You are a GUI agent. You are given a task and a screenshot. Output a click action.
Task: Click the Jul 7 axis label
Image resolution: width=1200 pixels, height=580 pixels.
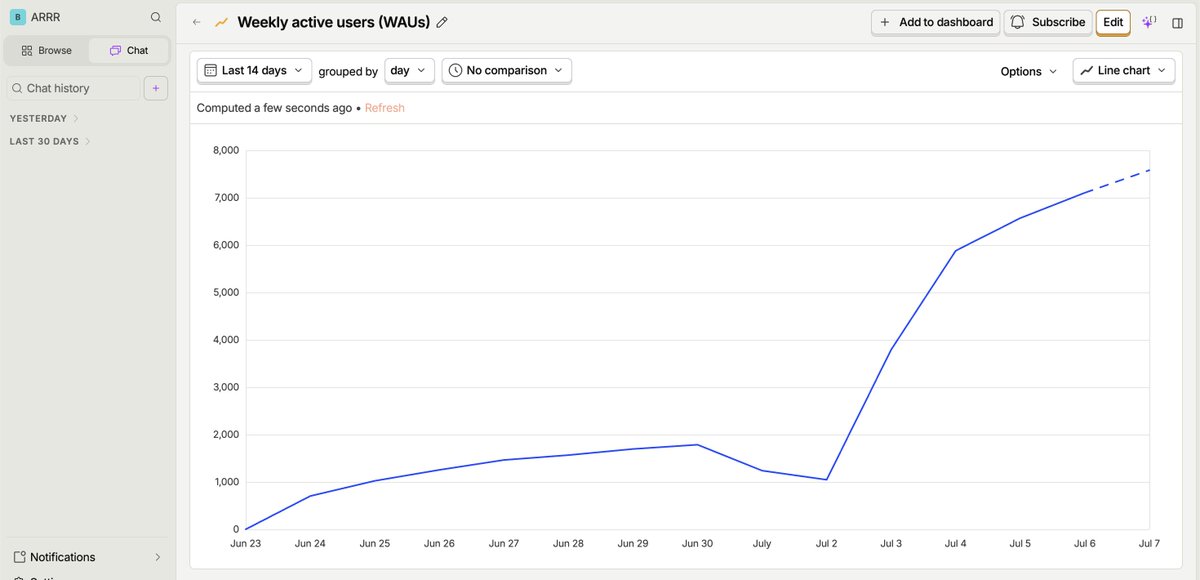[1149, 544]
